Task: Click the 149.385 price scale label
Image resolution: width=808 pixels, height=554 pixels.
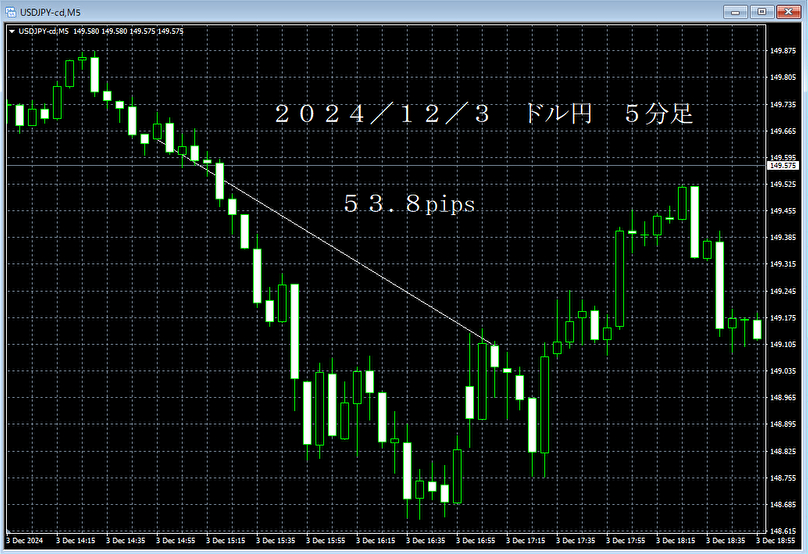Action: [783, 238]
